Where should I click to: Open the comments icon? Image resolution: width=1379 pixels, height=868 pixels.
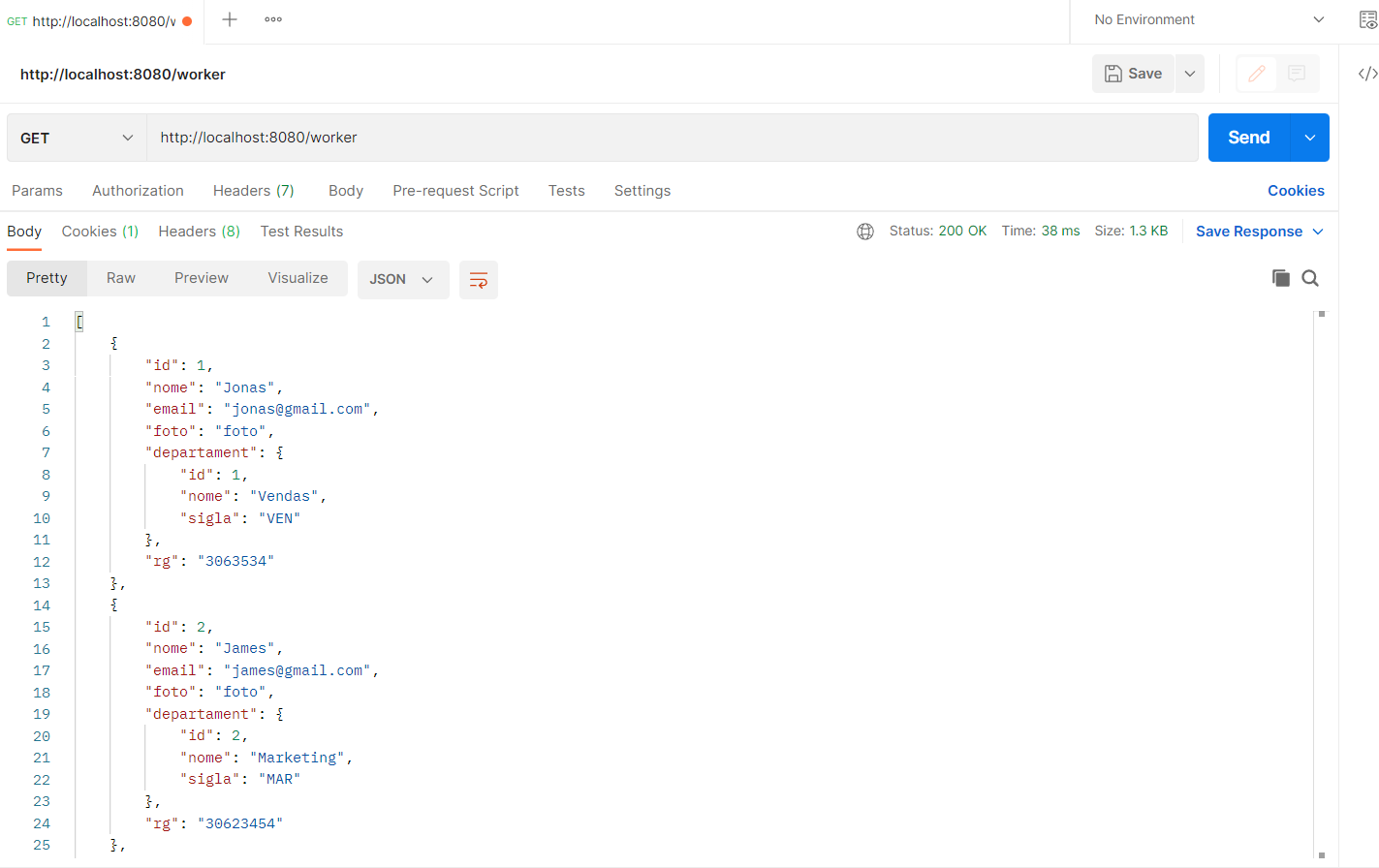(x=1299, y=74)
